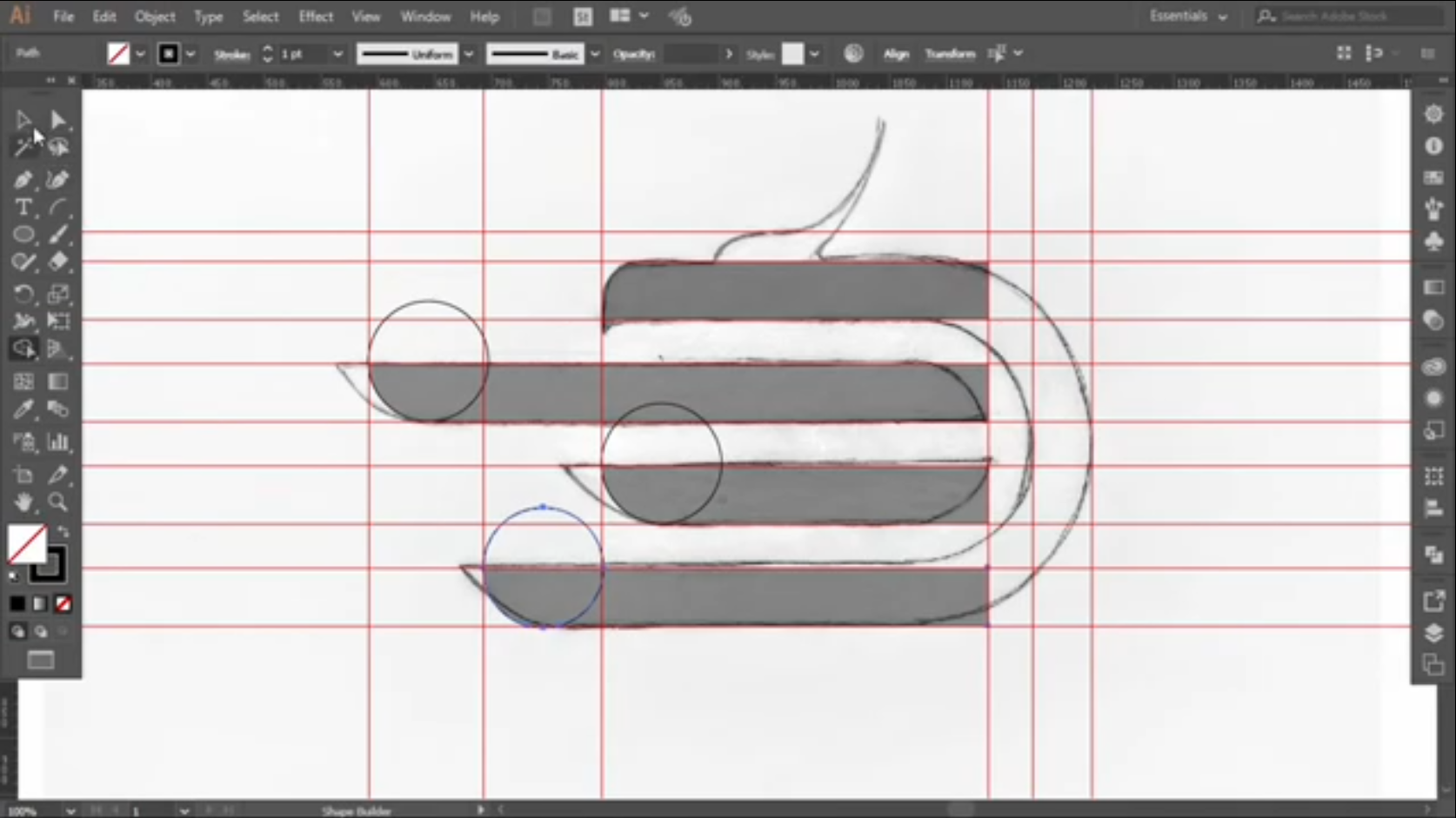Open the Essentials workspace switcher
Viewport: 1456px width, 818px height.
(x=1188, y=17)
